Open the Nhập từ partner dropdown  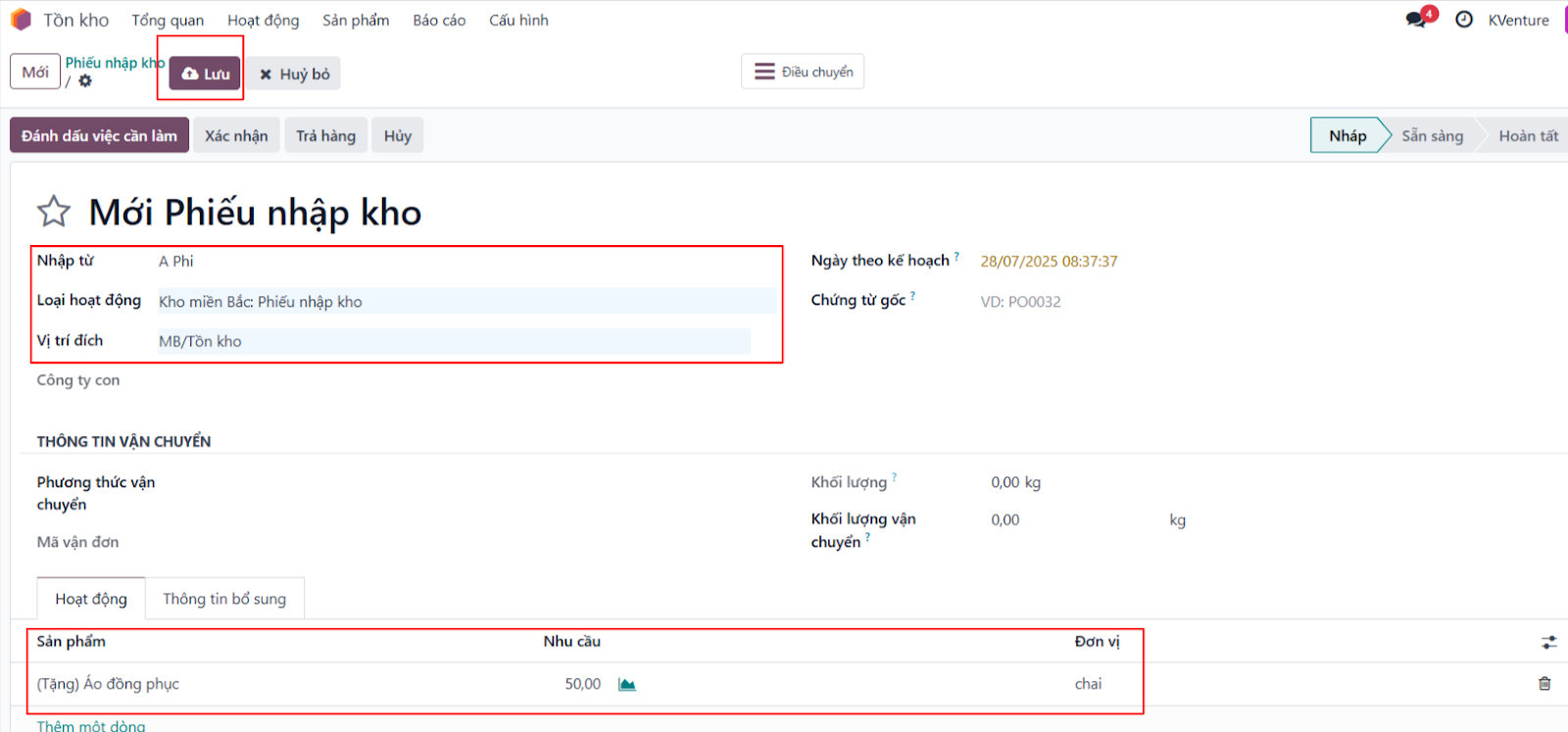[x=465, y=262]
